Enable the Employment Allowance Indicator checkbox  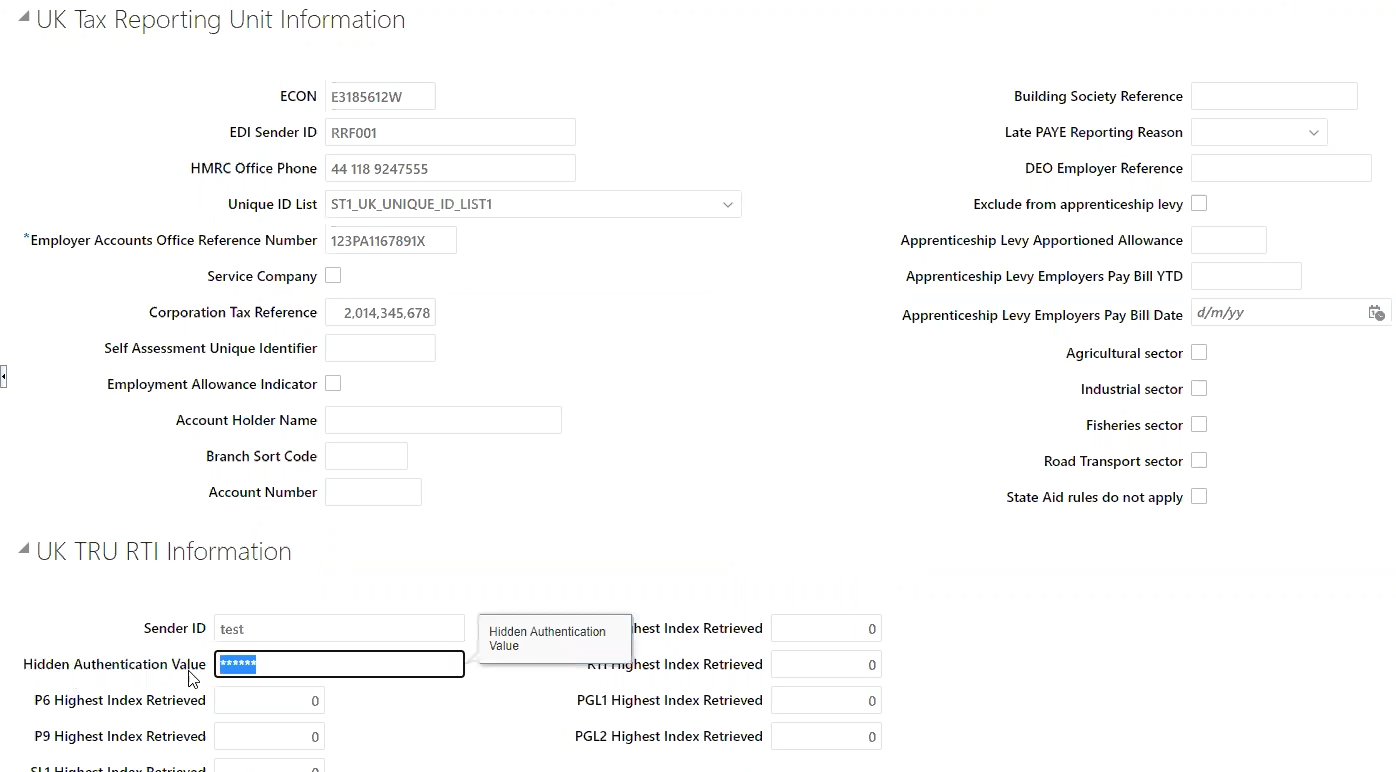coord(333,383)
